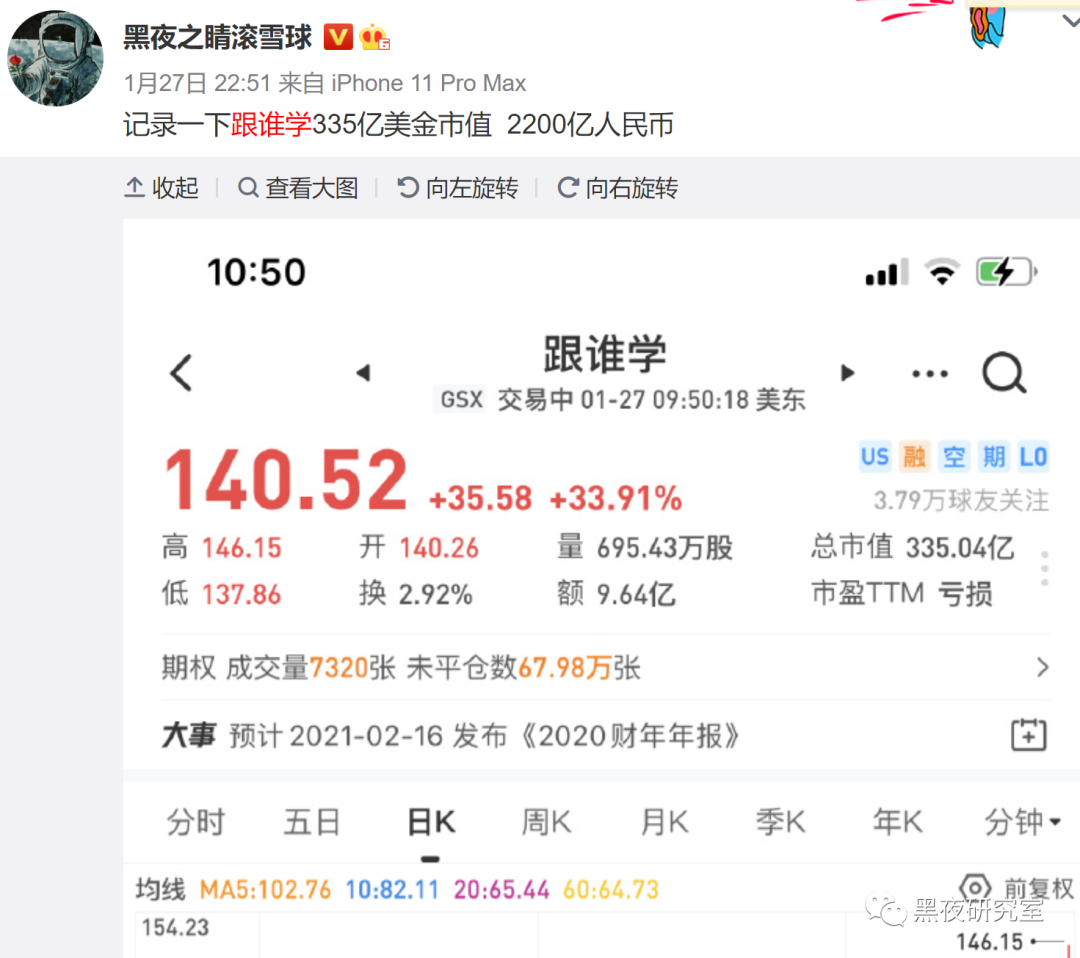This screenshot has height=958, width=1080.
Task: Tap the back arrow in the stock app
Action: [181, 373]
